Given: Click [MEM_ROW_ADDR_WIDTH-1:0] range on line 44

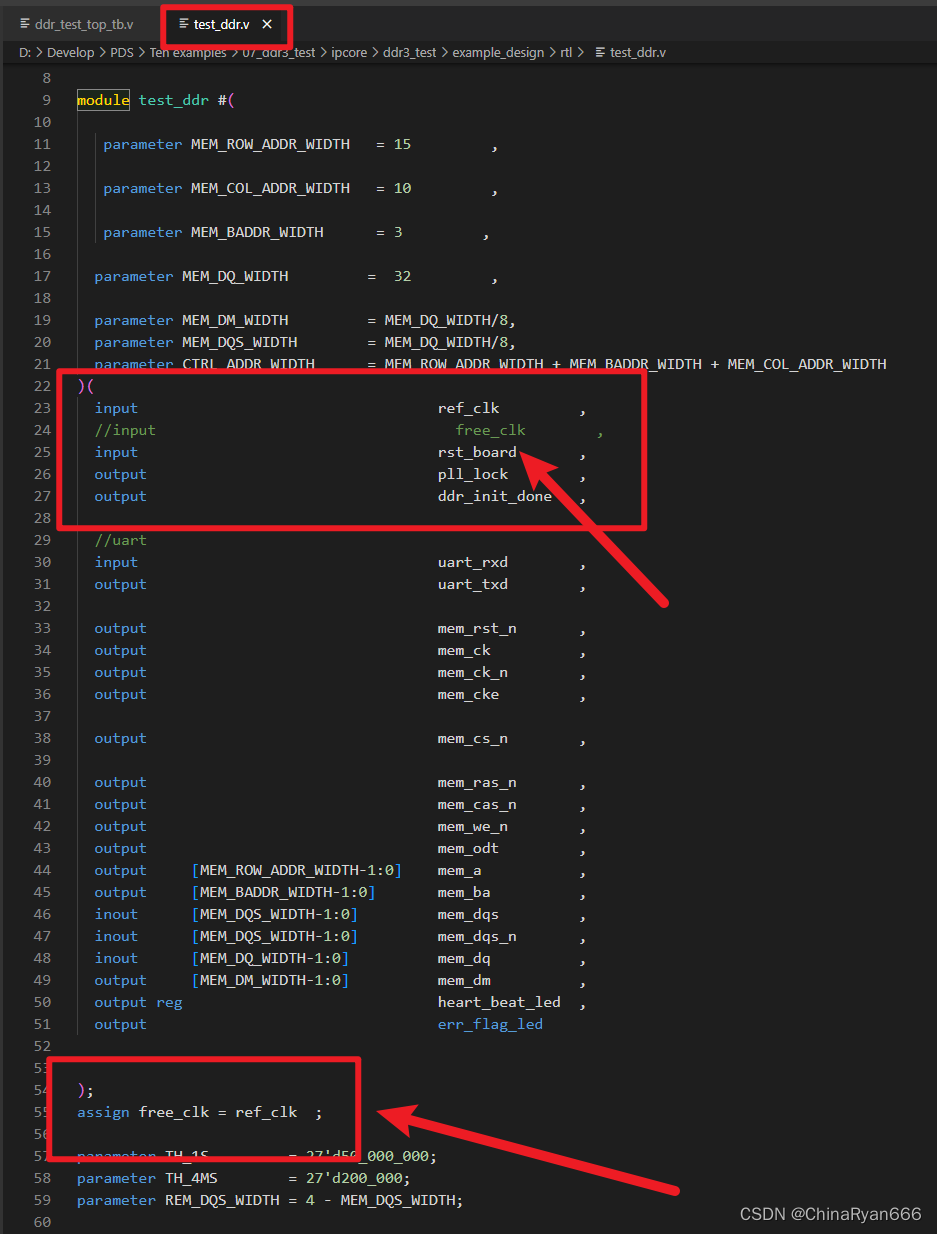Looking at the screenshot, I should point(297,870).
